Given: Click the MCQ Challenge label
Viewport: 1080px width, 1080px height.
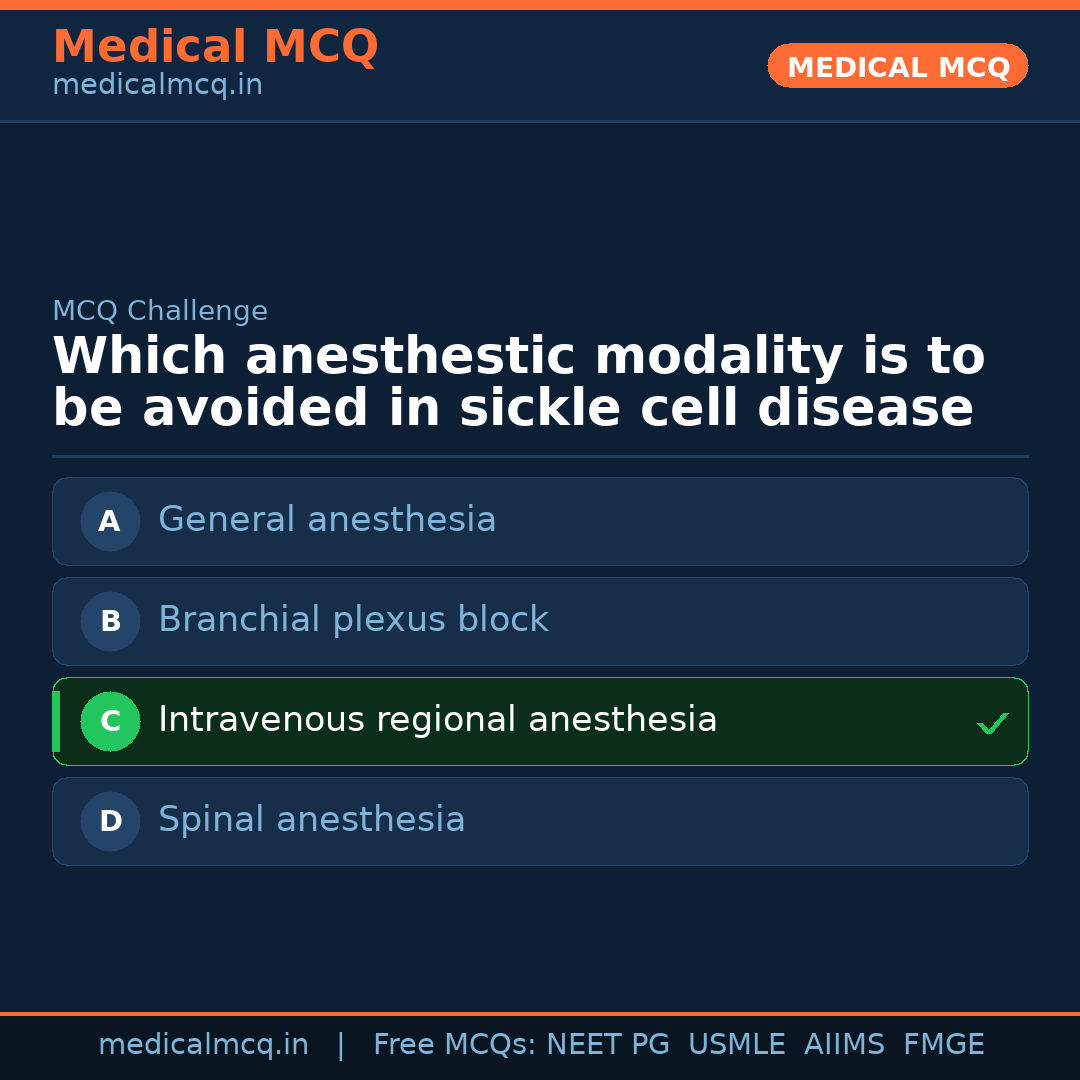Looking at the screenshot, I should [x=160, y=311].
